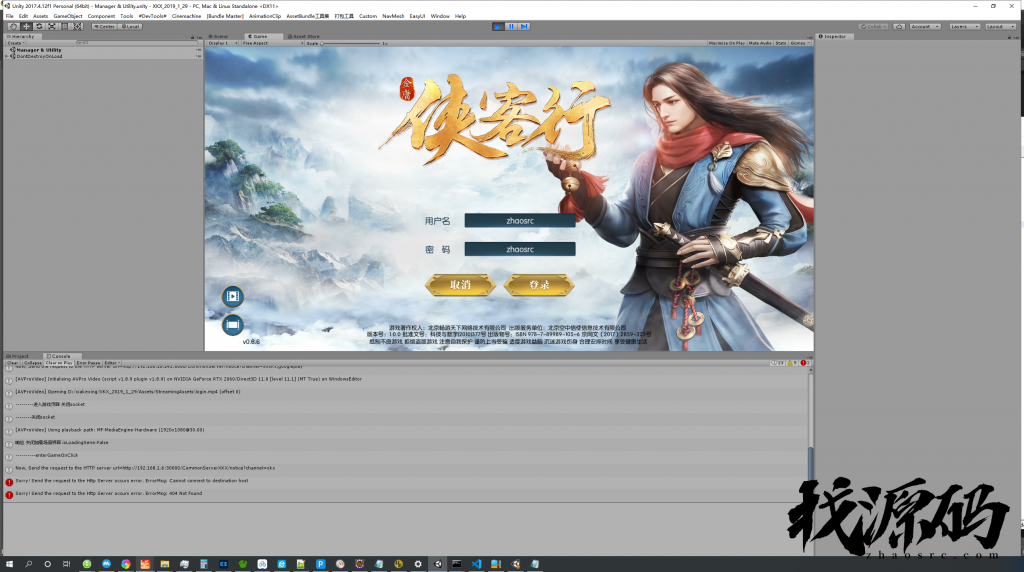This screenshot has height=572, width=1024.
Task: Select the Move transform tool
Action: tap(26, 27)
